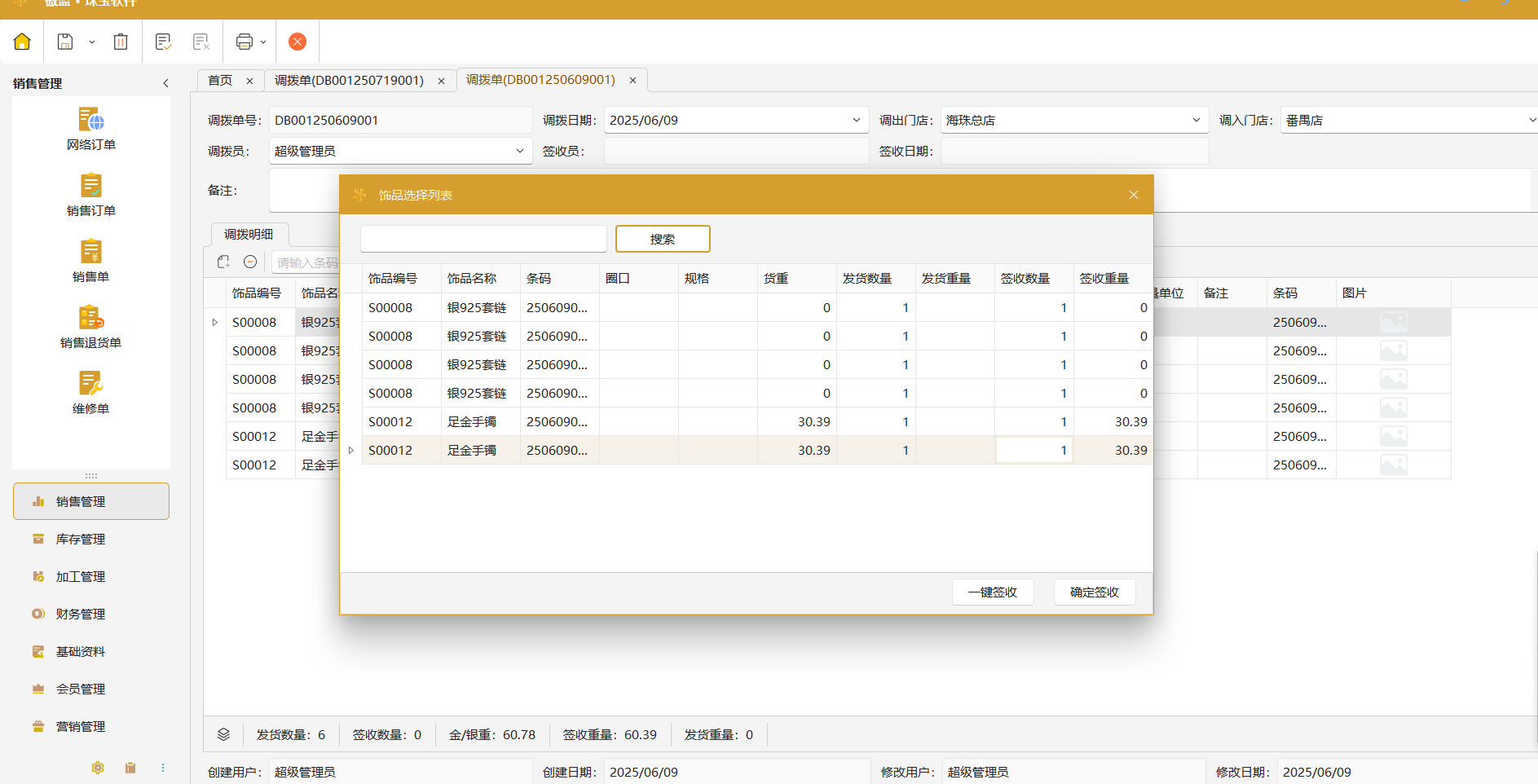
Task: Click the settings gear icon at sidebar bottom
Action: 98,768
